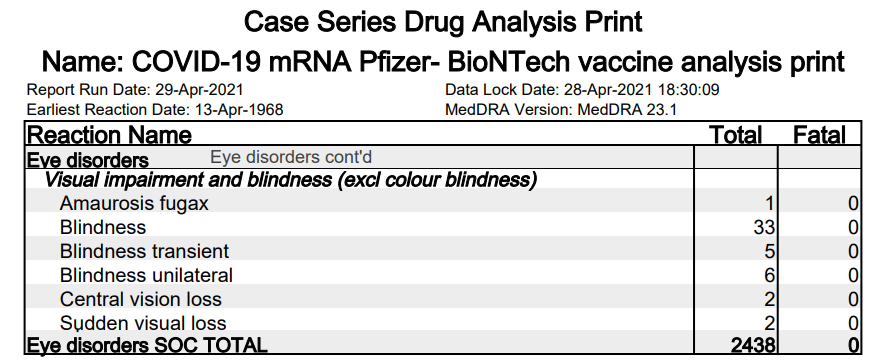Select the Visual impairment and blindness subheading
The height and width of the screenshot is (364, 883).
coord(291,180)
